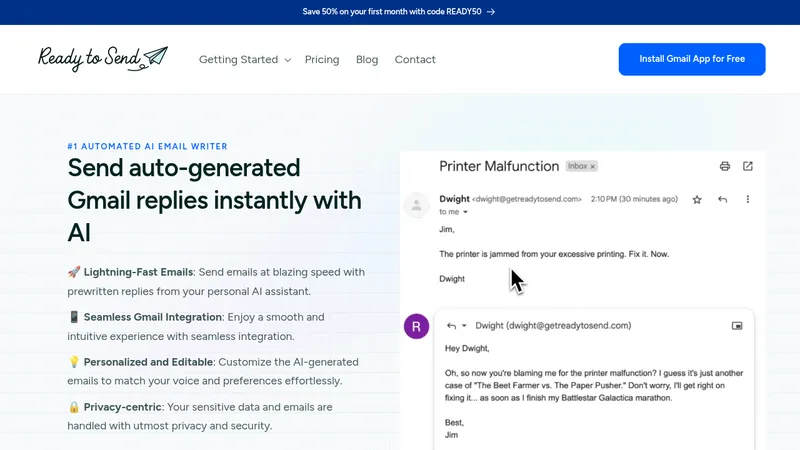The width and height of the screenshot is (800, 450).
Task: Go to the Pricing page
Action: click(x=322, y=60)
